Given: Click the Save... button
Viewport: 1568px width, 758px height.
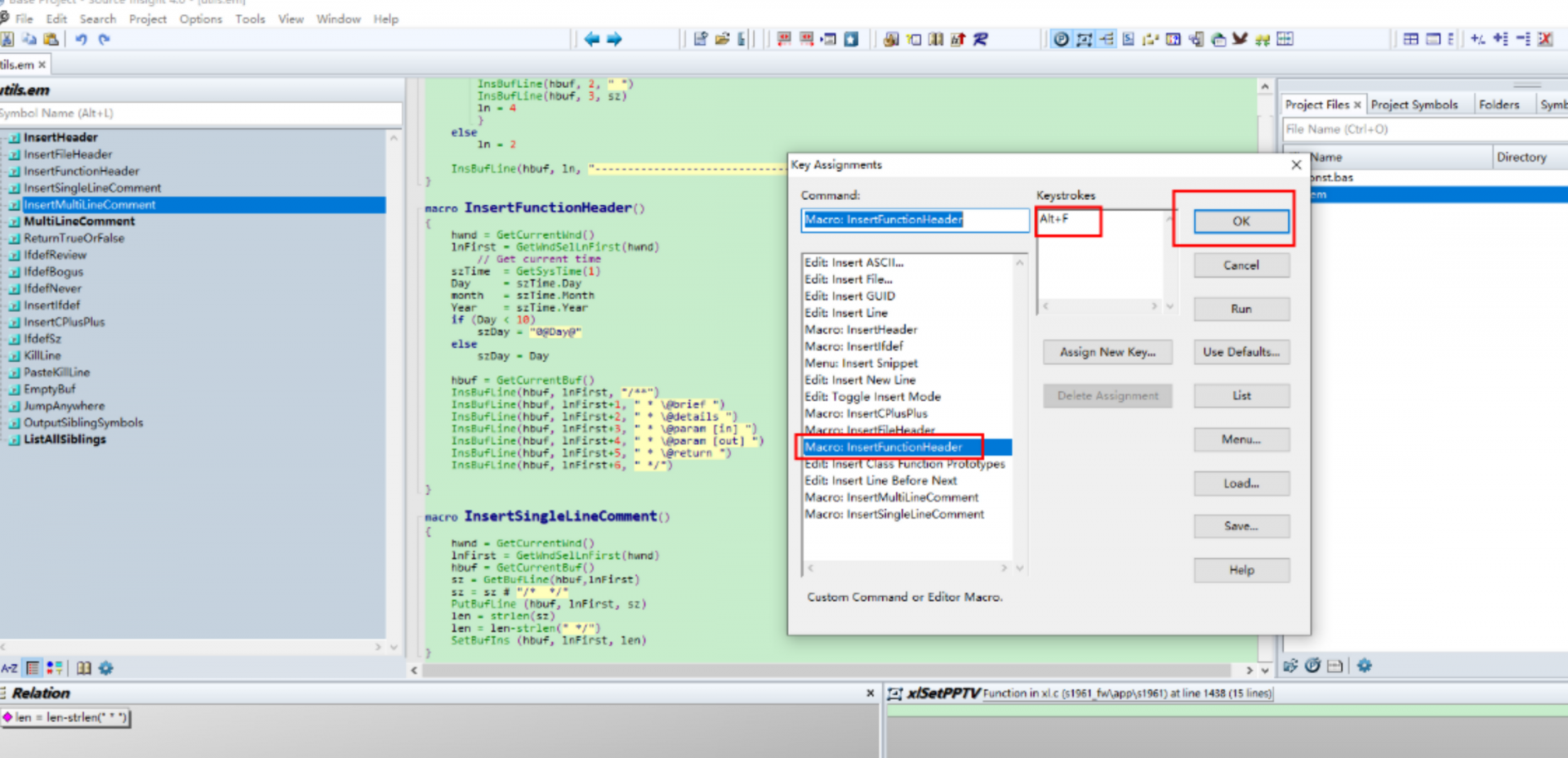Looking at the screenshot, I should coord(1241,526).
